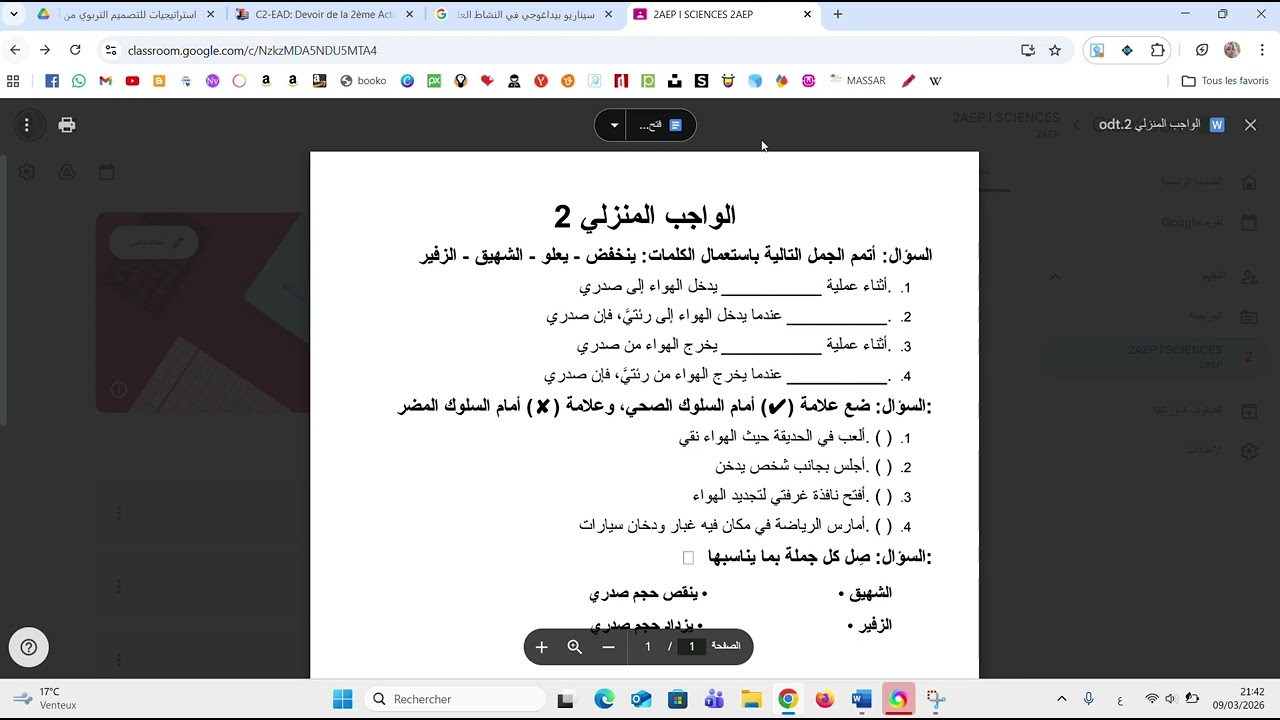The width and height of the screenshot is (1280, 720).
Task: Click the Word icon beside document title
Action: point(1217,125)
